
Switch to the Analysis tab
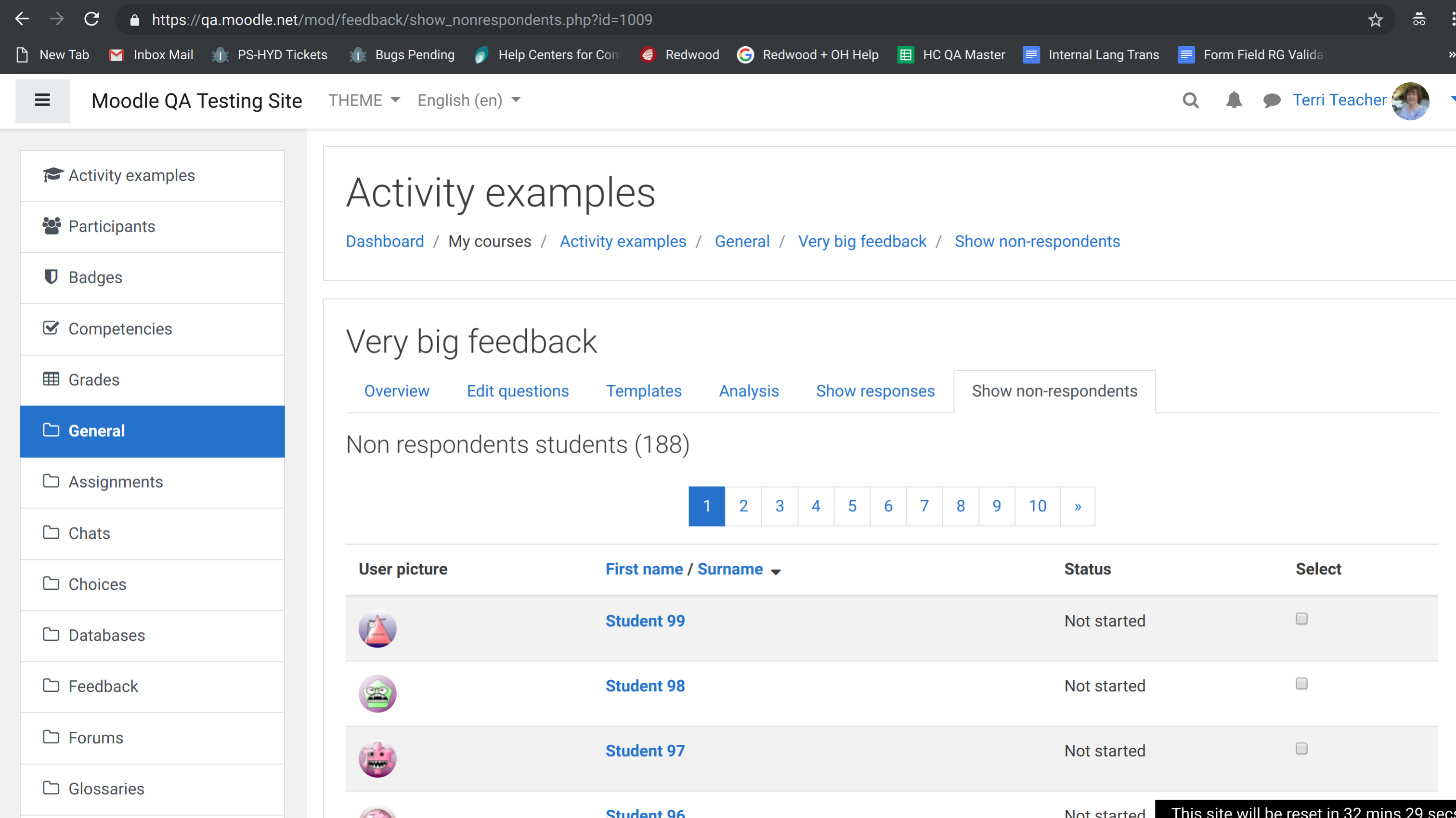[x=749, y=391]
